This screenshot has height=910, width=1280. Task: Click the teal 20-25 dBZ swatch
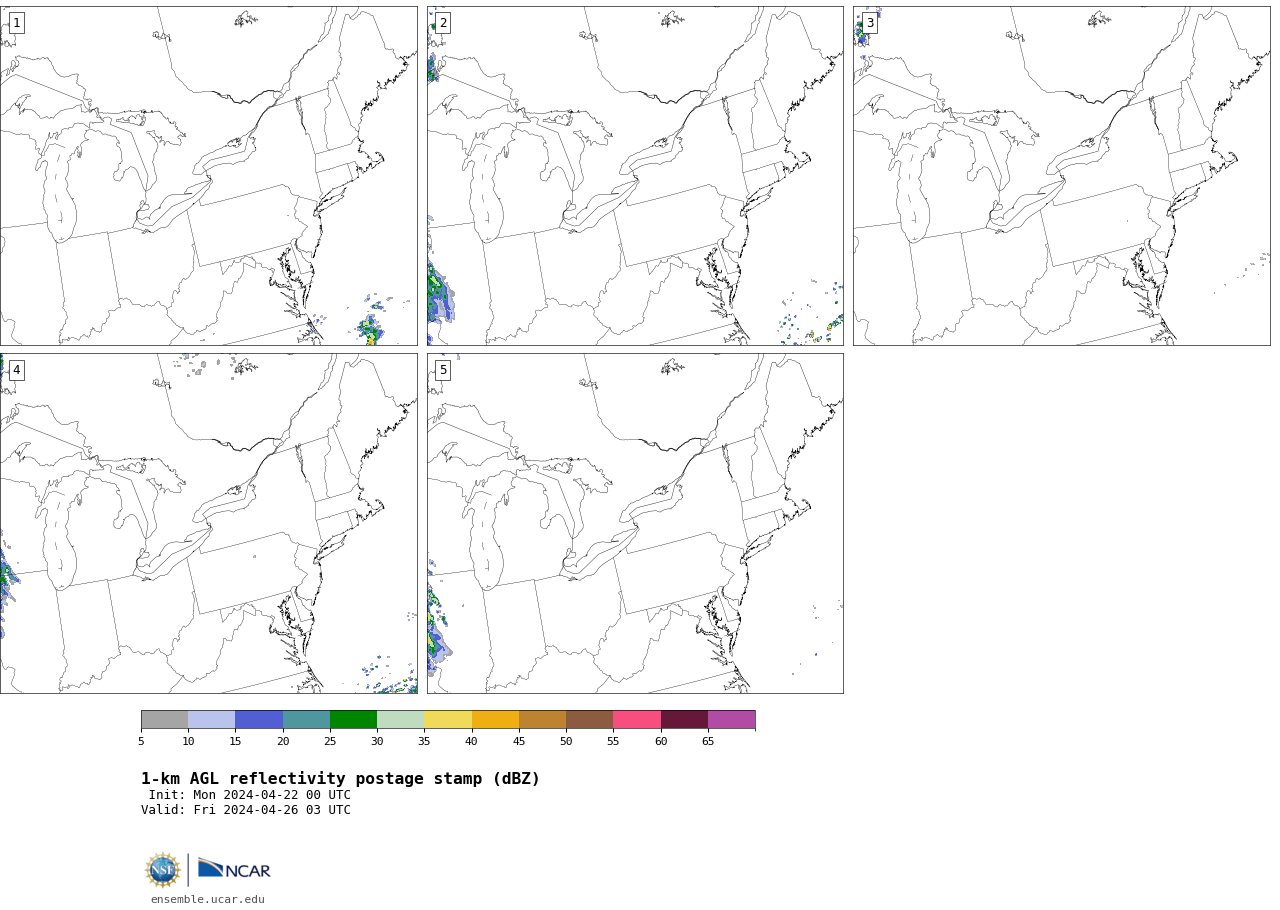coord(306,720)
